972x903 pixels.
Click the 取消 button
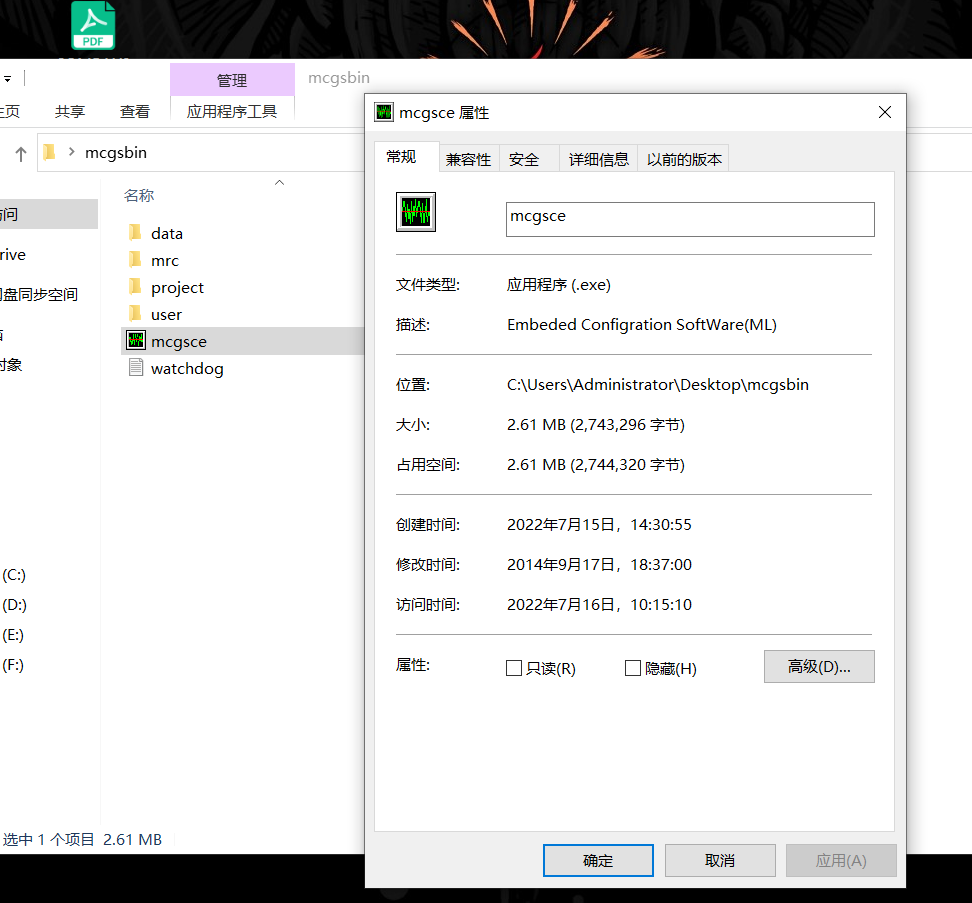pos(720,860)
